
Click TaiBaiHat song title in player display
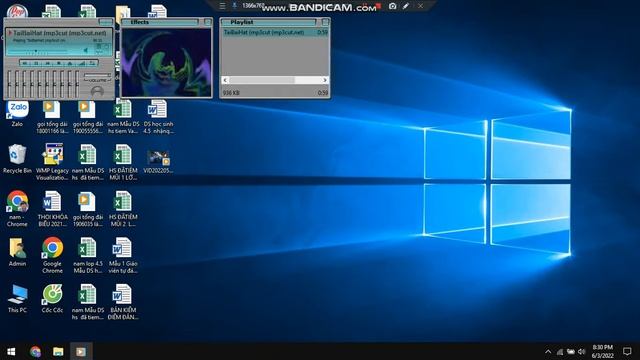point(59,33)
